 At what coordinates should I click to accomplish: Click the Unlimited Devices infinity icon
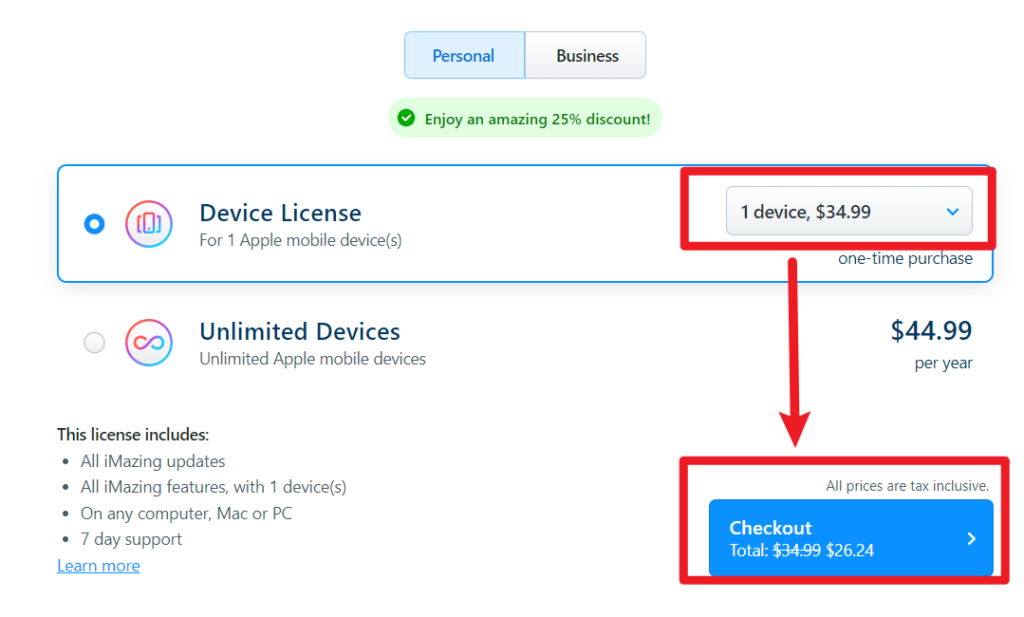149,343
